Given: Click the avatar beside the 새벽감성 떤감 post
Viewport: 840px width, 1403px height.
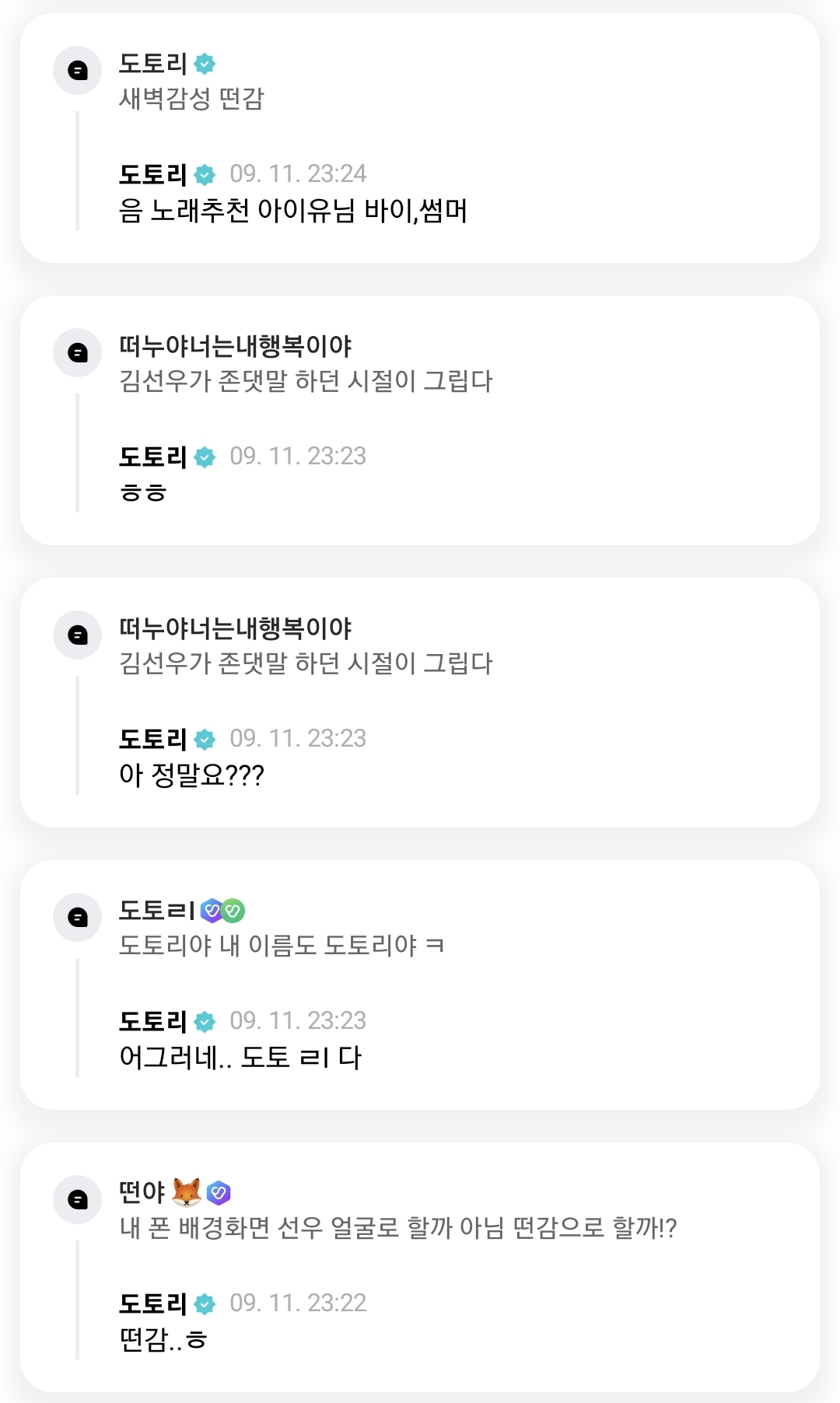Looking at the screenshot, I should point(78,71).
